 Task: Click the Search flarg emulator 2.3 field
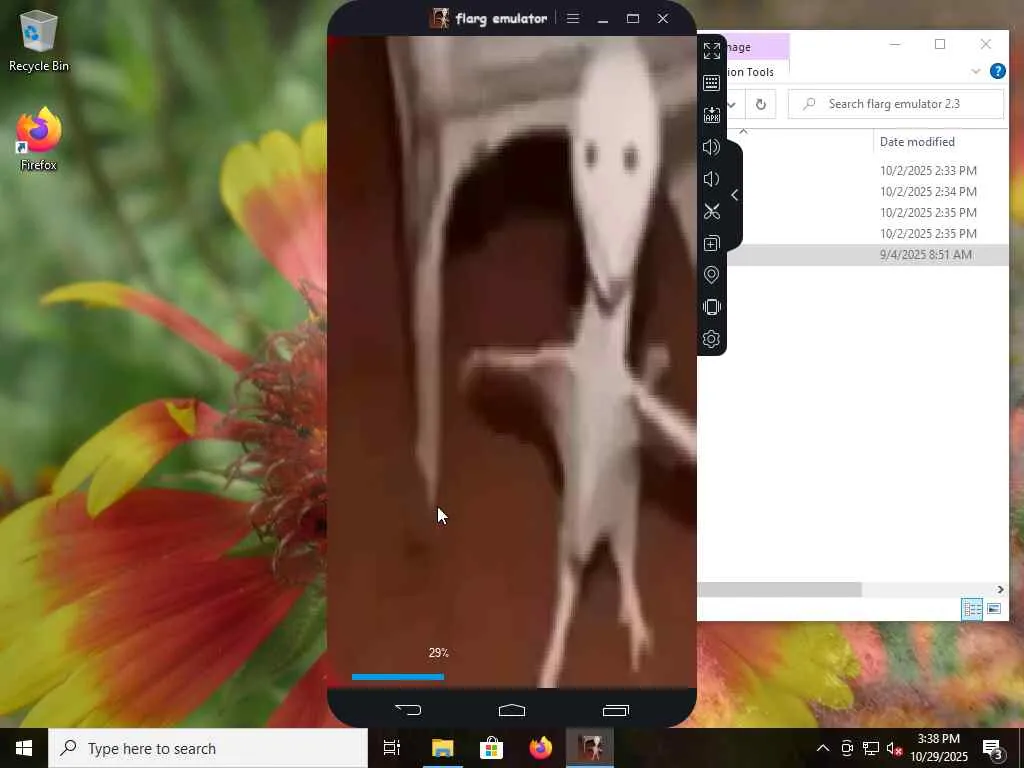[x=895, y=104]
